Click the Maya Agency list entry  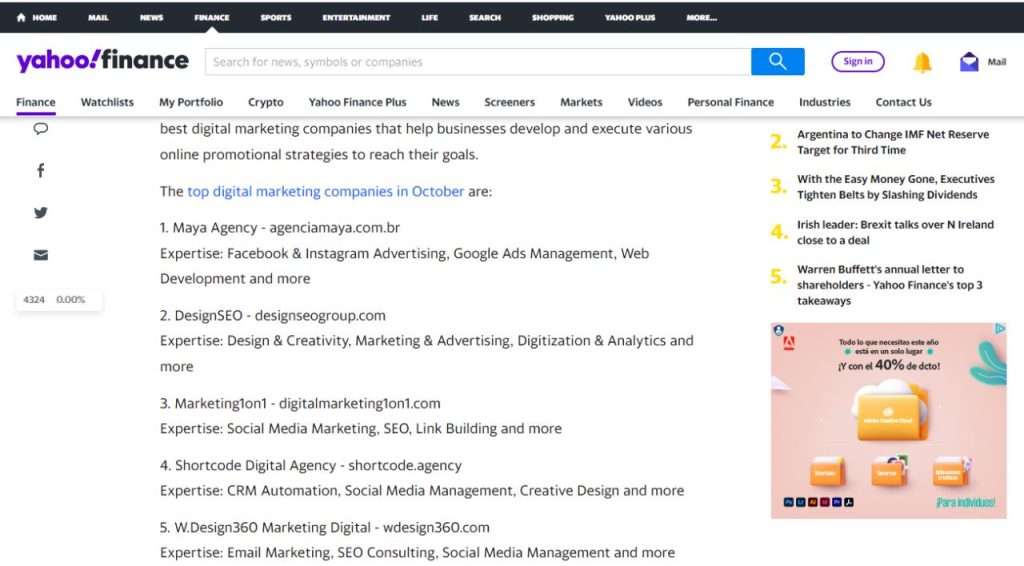point(280,228)
